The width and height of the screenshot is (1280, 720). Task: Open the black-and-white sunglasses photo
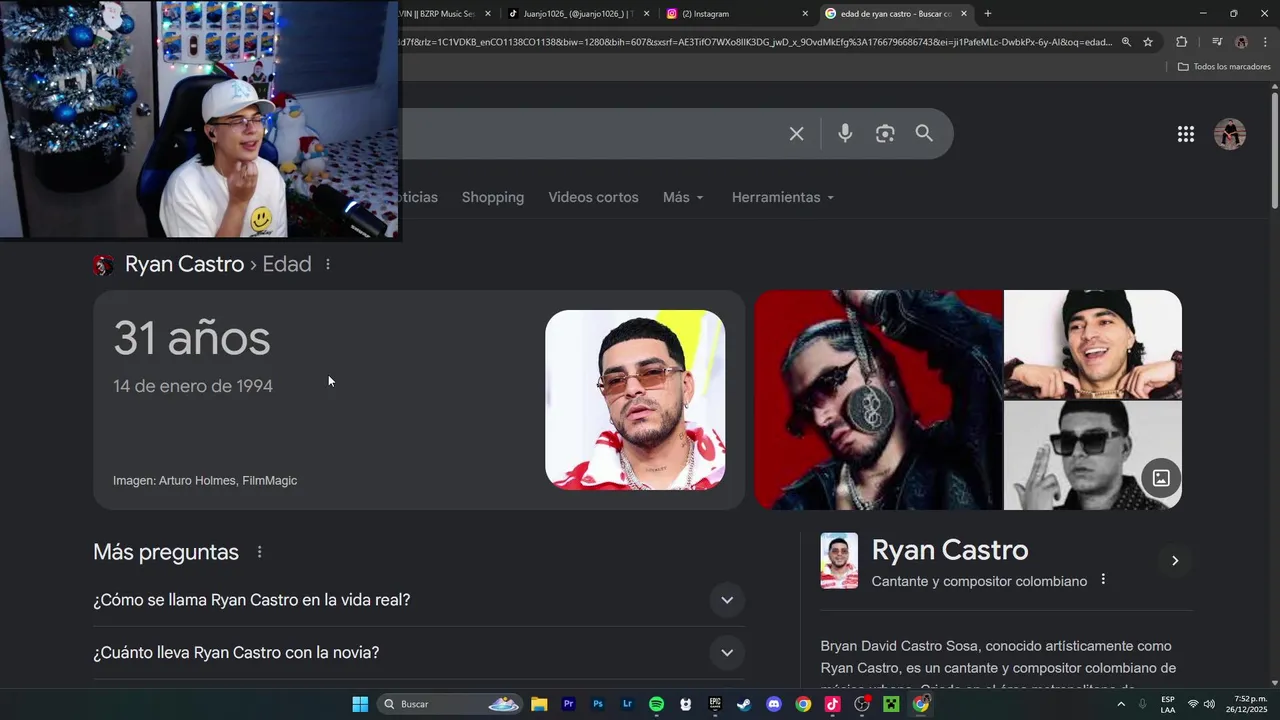[1093, 456]
